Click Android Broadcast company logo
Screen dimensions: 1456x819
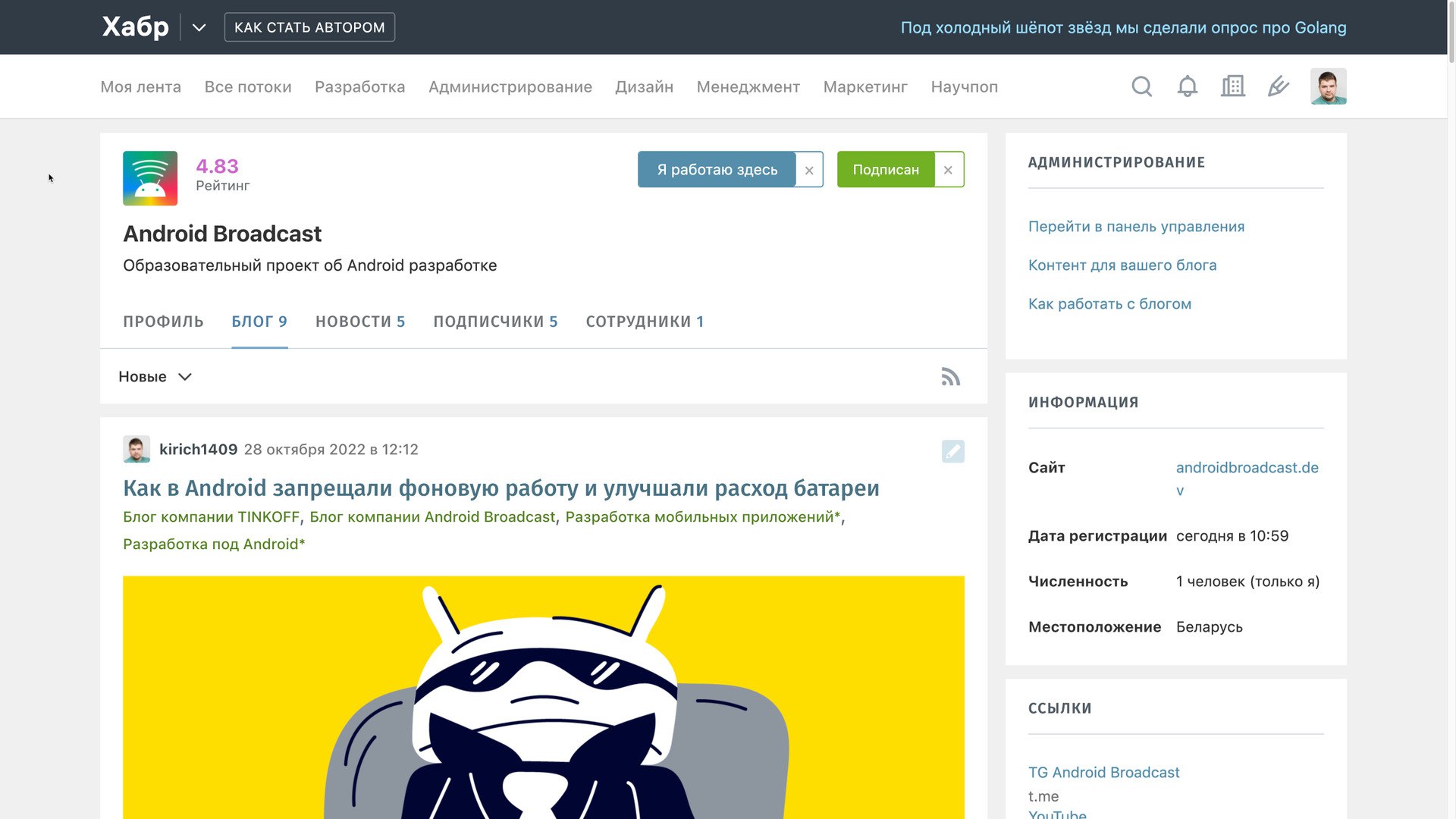coord(150,178)
